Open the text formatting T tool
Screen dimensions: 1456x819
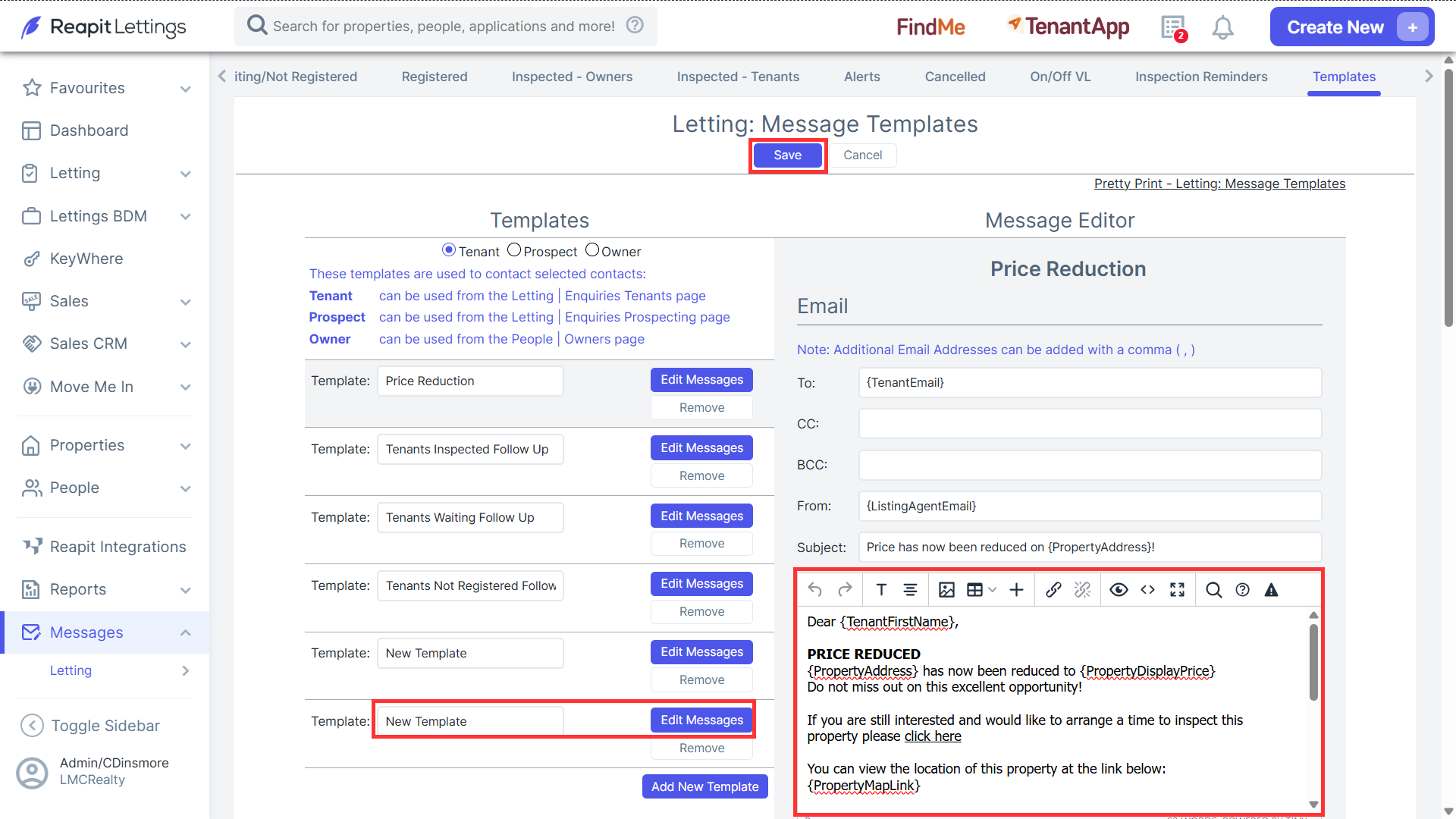click(x=881, y=590)
